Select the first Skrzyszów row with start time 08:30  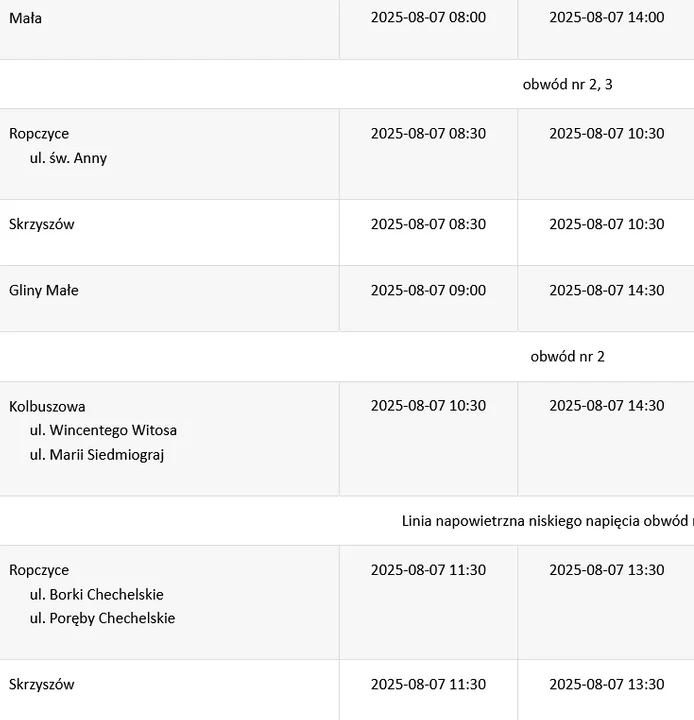347,232
